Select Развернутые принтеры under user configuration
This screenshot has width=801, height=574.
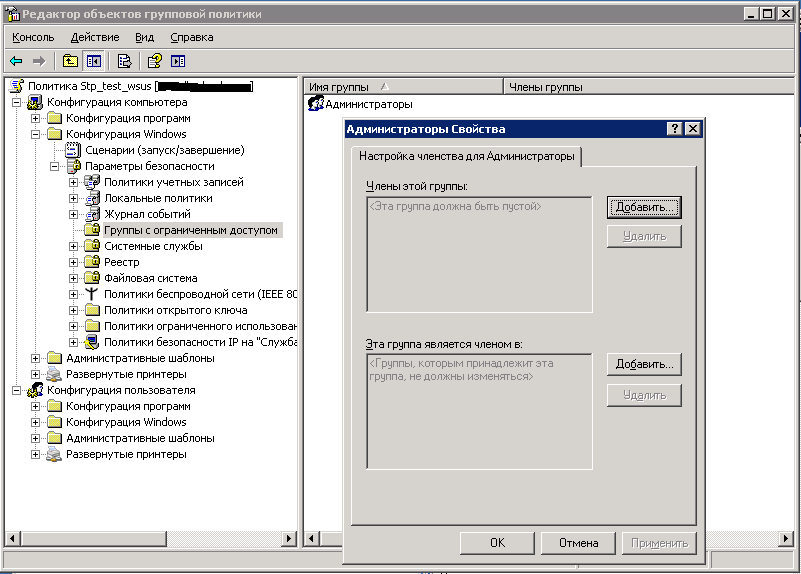(x=126, y=455)
